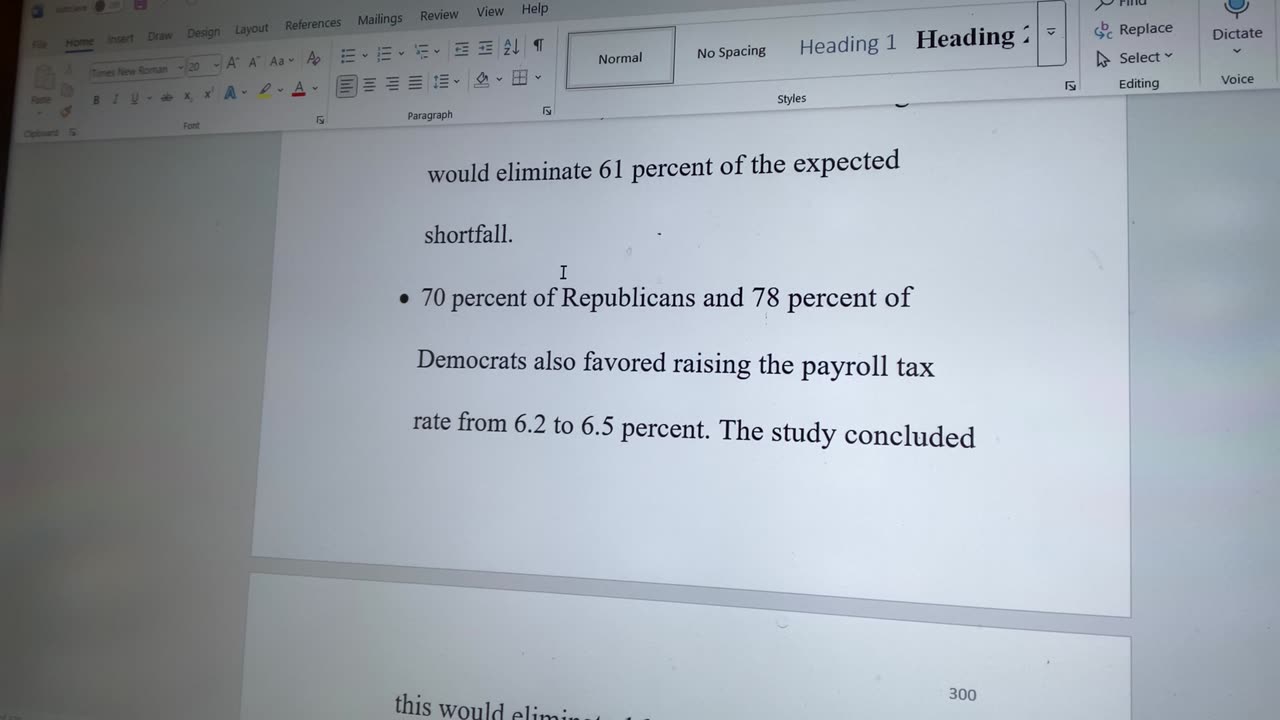Click the Paste clipboard icon

point(43,78)
